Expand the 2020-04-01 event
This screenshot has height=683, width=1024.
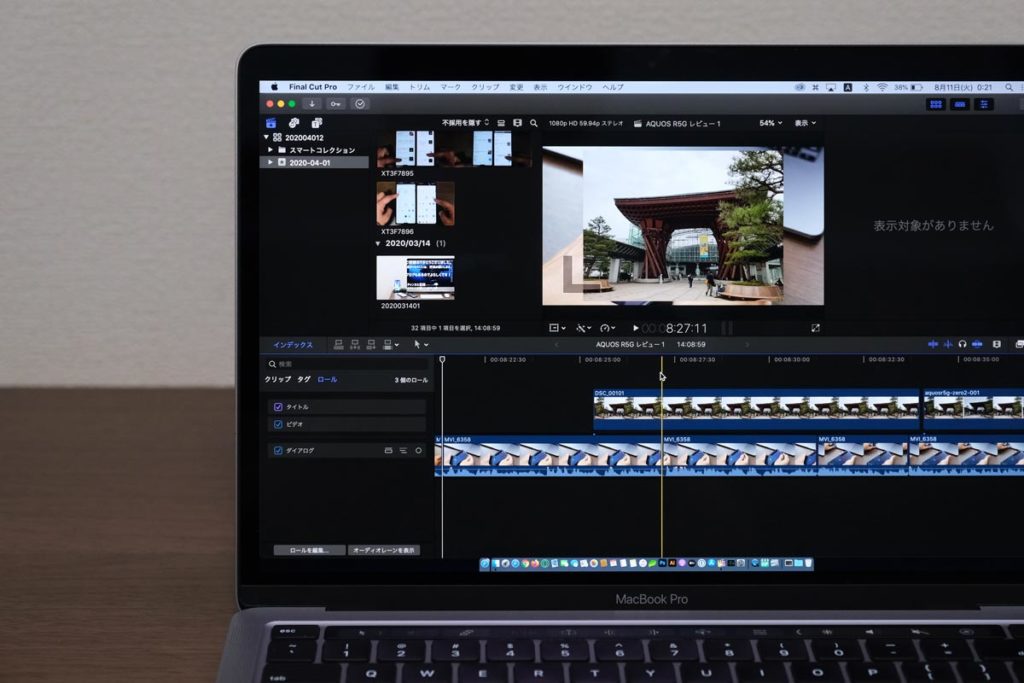coord(270,162)
